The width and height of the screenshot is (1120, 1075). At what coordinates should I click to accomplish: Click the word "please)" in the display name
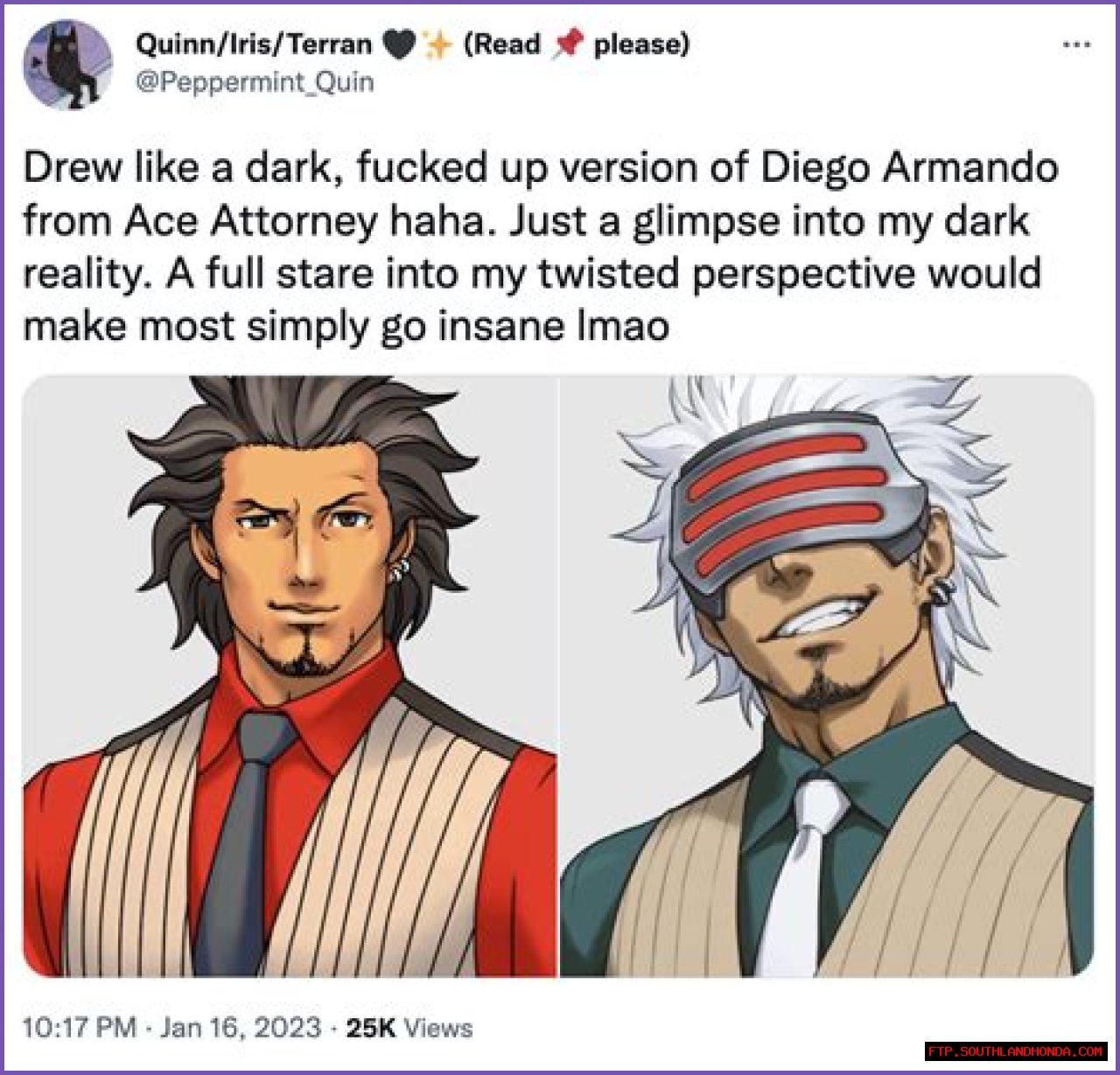641,44
